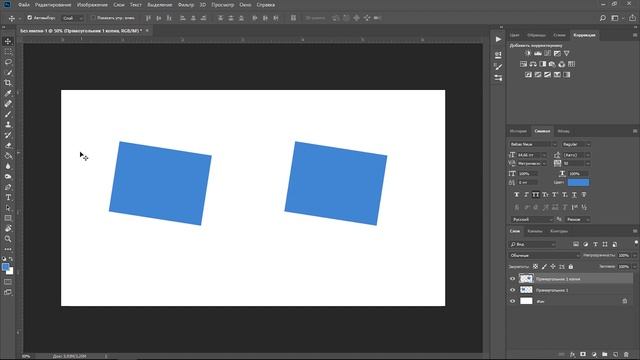Open the workspace switcher button
This screenshot has height=360, width=640.
615,18
